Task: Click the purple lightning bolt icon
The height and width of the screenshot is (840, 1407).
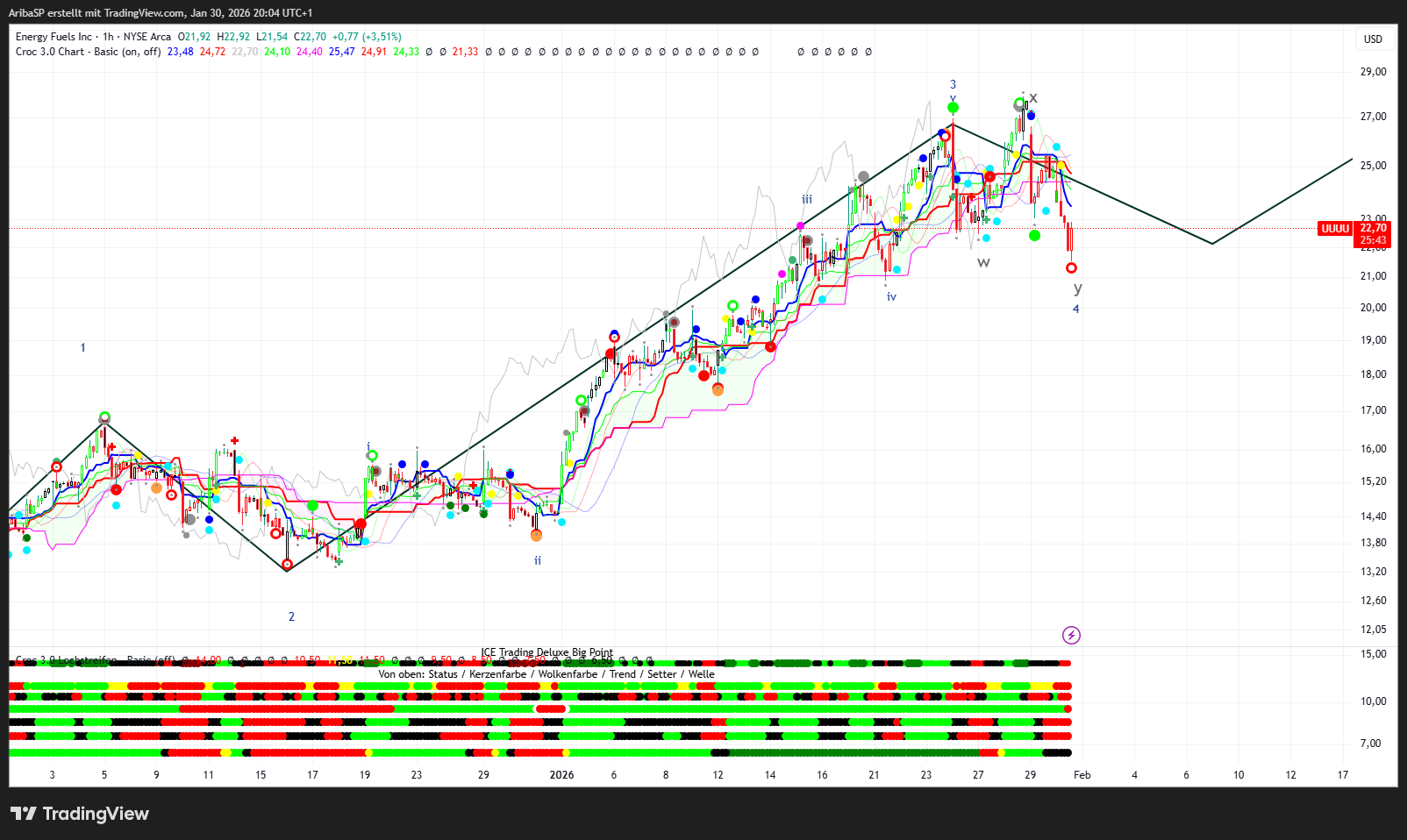Action: pos(1071,635)
